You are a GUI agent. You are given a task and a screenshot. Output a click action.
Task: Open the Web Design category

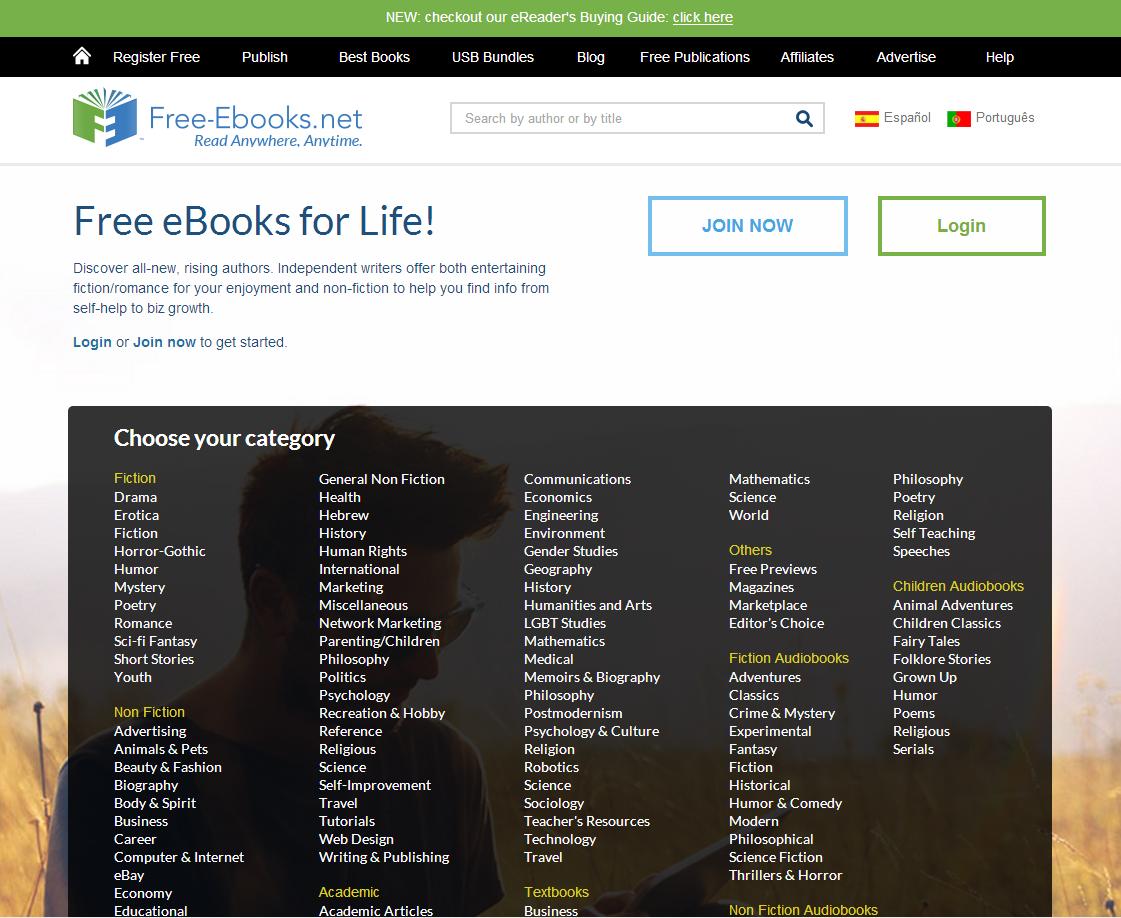(x=356, y=839)
